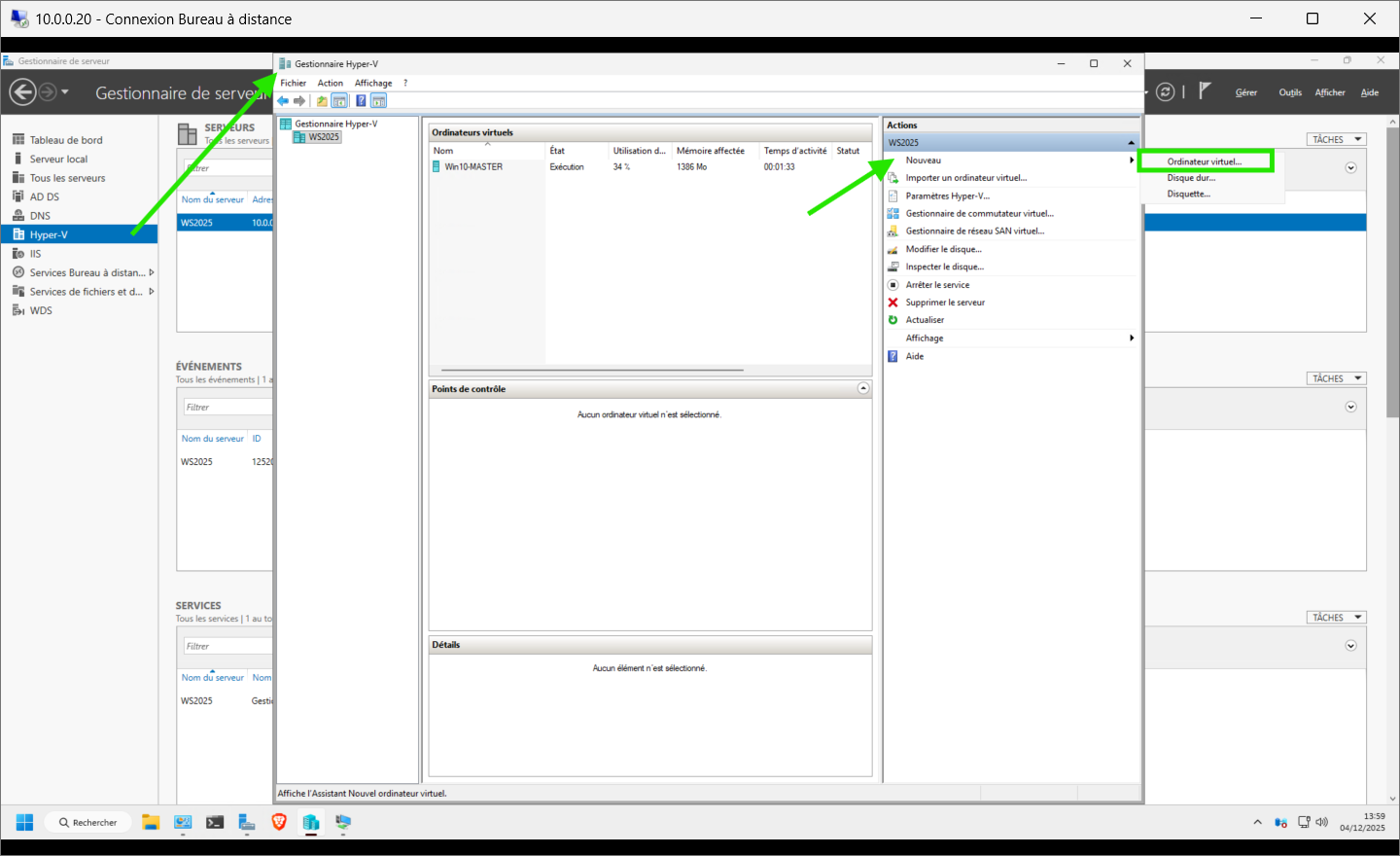Click Paramètres Hyper-V... in Actions pane
Viewport: 1400px width, 856px height.
pyautogui.click(x=947, y=196)
